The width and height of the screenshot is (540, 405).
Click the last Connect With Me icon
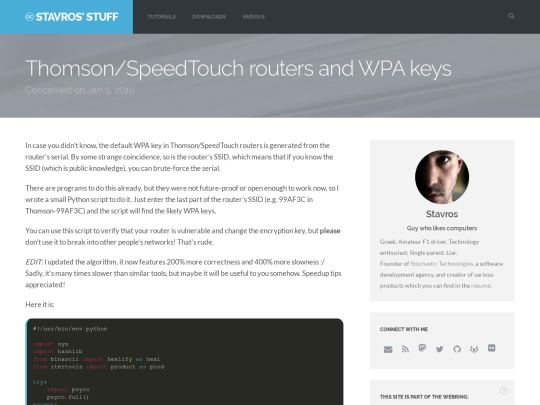pyautogui.click(x=491, y=348)
